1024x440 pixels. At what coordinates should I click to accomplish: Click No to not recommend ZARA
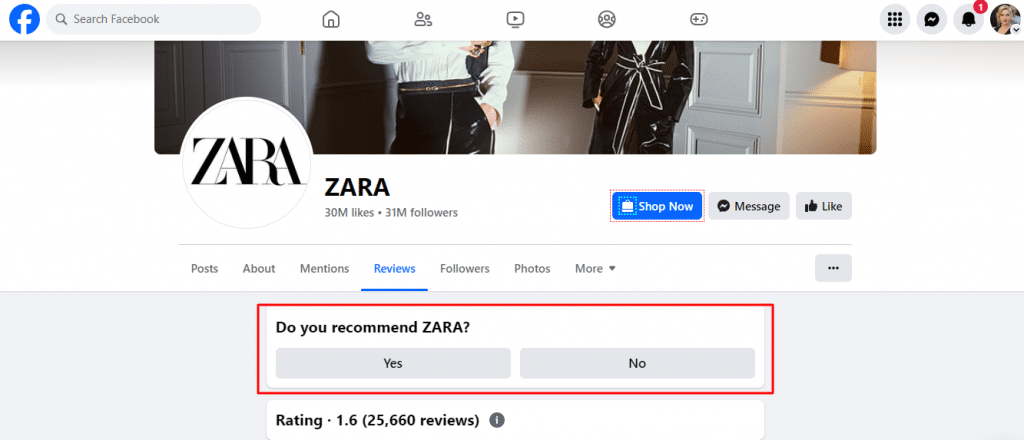[x=637, y=363]
